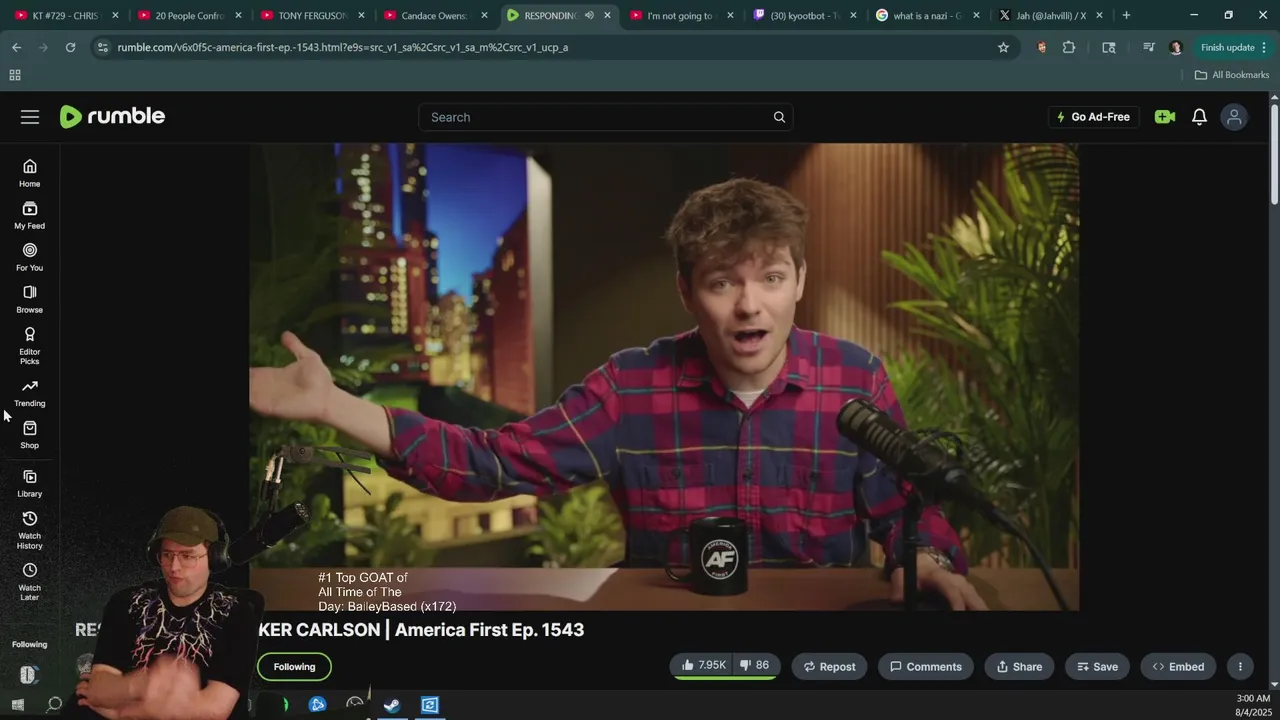This screenshot has height=720, width=1280.
Task: Switch to Jah X tab
Action: (x=1050, y=15)
